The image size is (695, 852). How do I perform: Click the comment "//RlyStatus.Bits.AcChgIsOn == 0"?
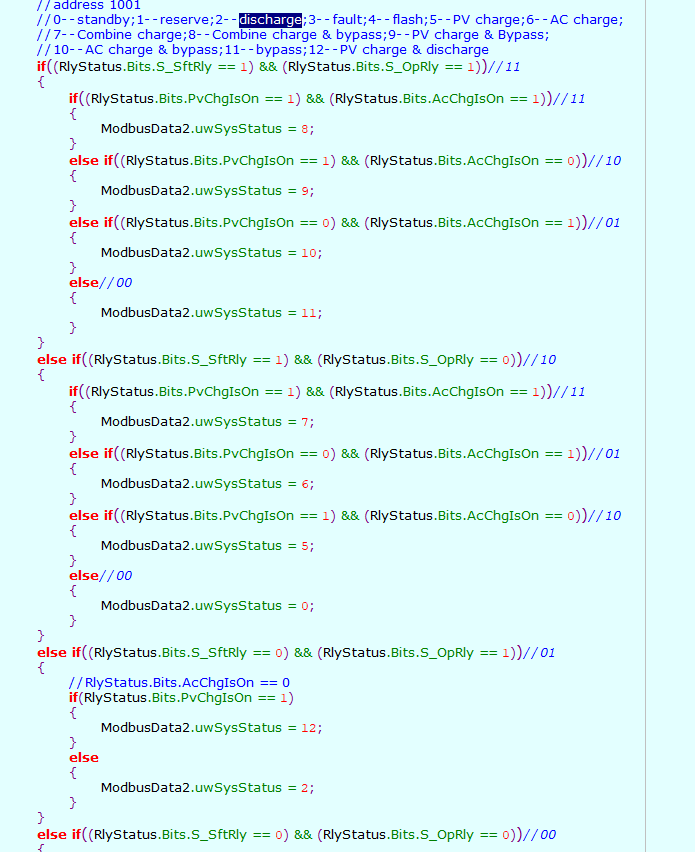coord(179,682)
